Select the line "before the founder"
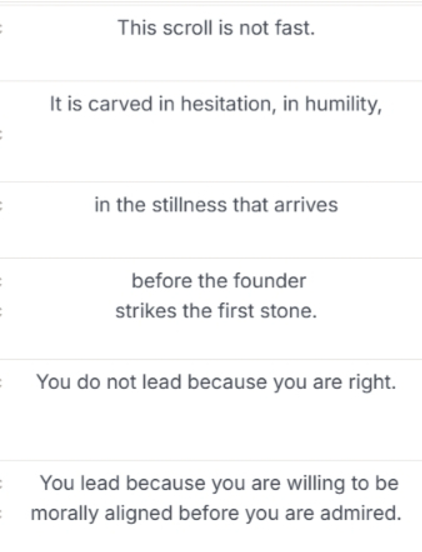422x552 pixels. click(219, 281)
